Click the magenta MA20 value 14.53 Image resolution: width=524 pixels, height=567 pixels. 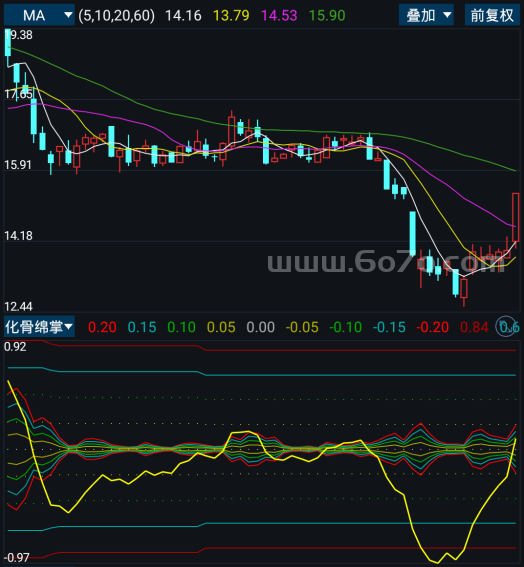tap(279, 16)
